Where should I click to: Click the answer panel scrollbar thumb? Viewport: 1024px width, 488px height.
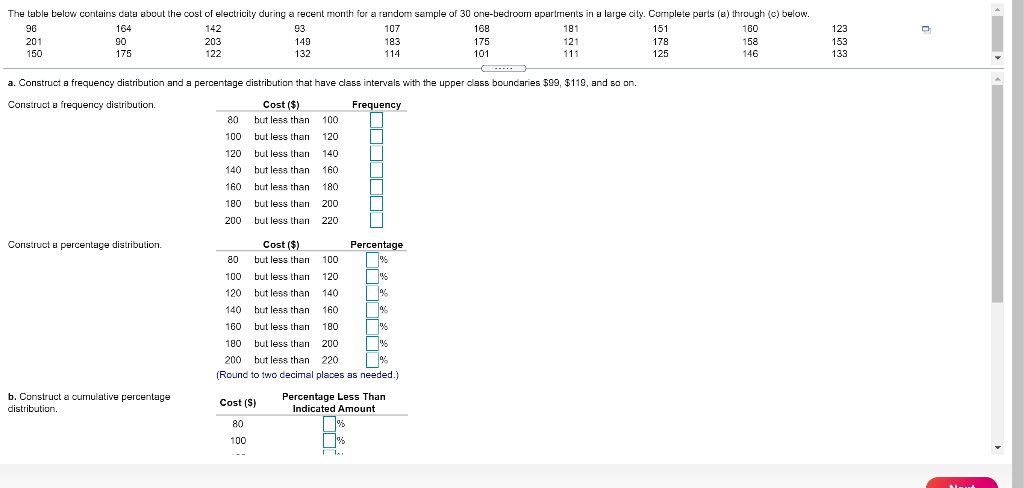pos(997,193)
